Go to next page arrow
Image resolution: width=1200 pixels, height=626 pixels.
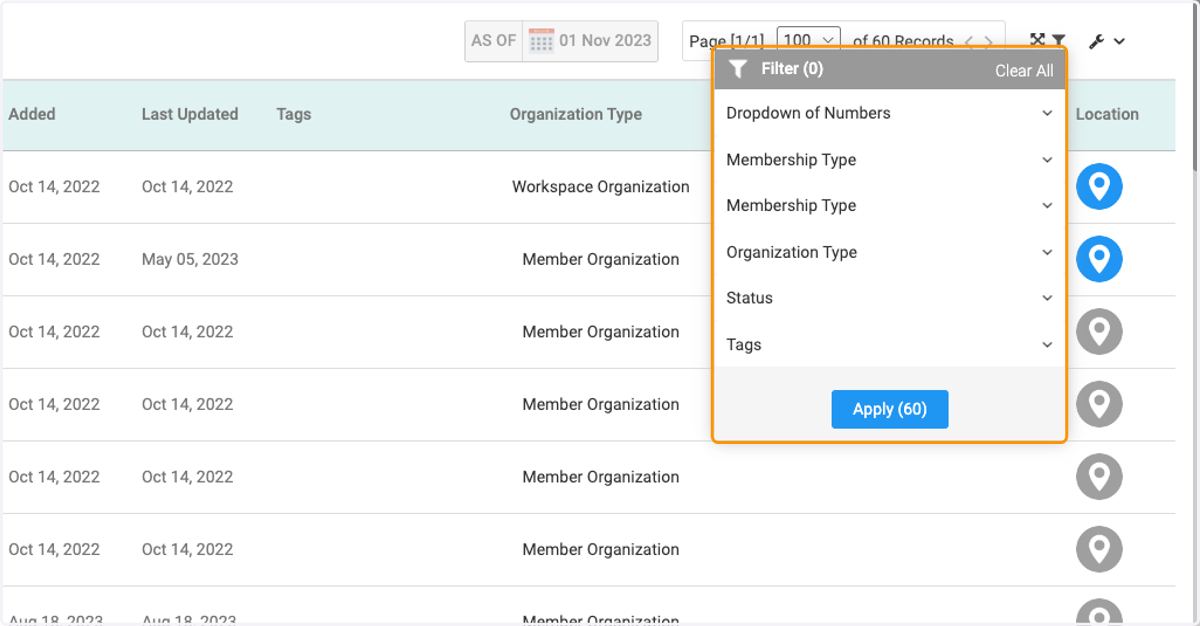coord(988,41)
